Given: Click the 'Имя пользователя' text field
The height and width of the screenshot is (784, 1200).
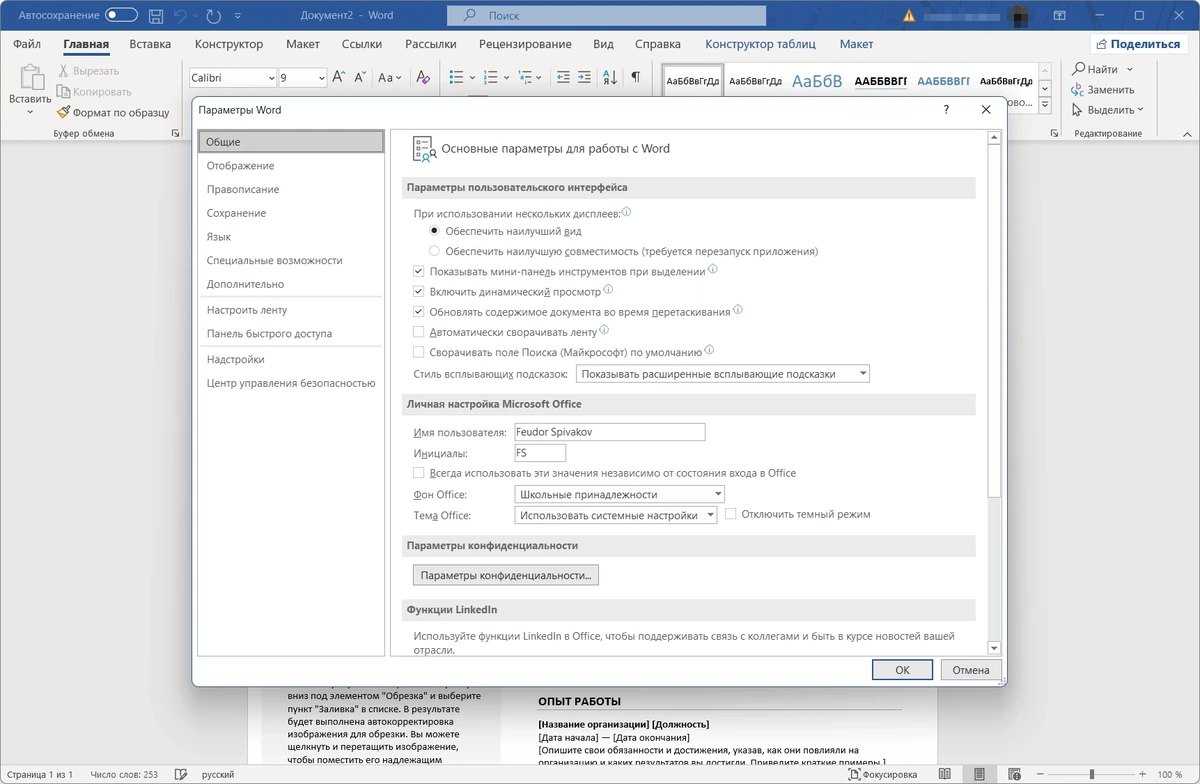Looking at the screenshot, I should (x=609, y=432).
